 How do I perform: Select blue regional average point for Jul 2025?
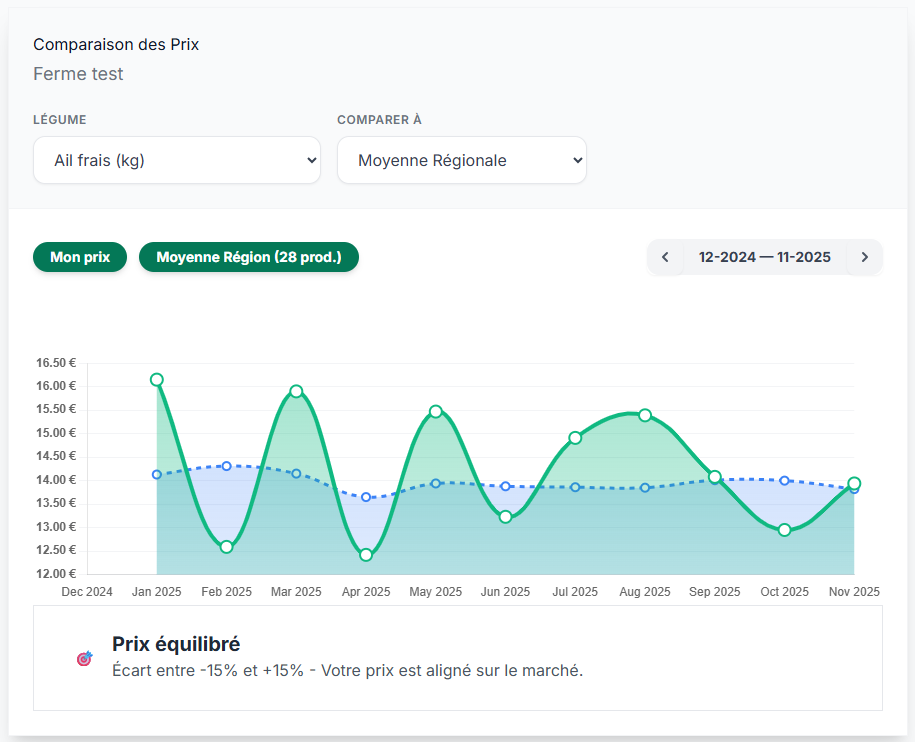pyautogui.click(x=575, y=487)
